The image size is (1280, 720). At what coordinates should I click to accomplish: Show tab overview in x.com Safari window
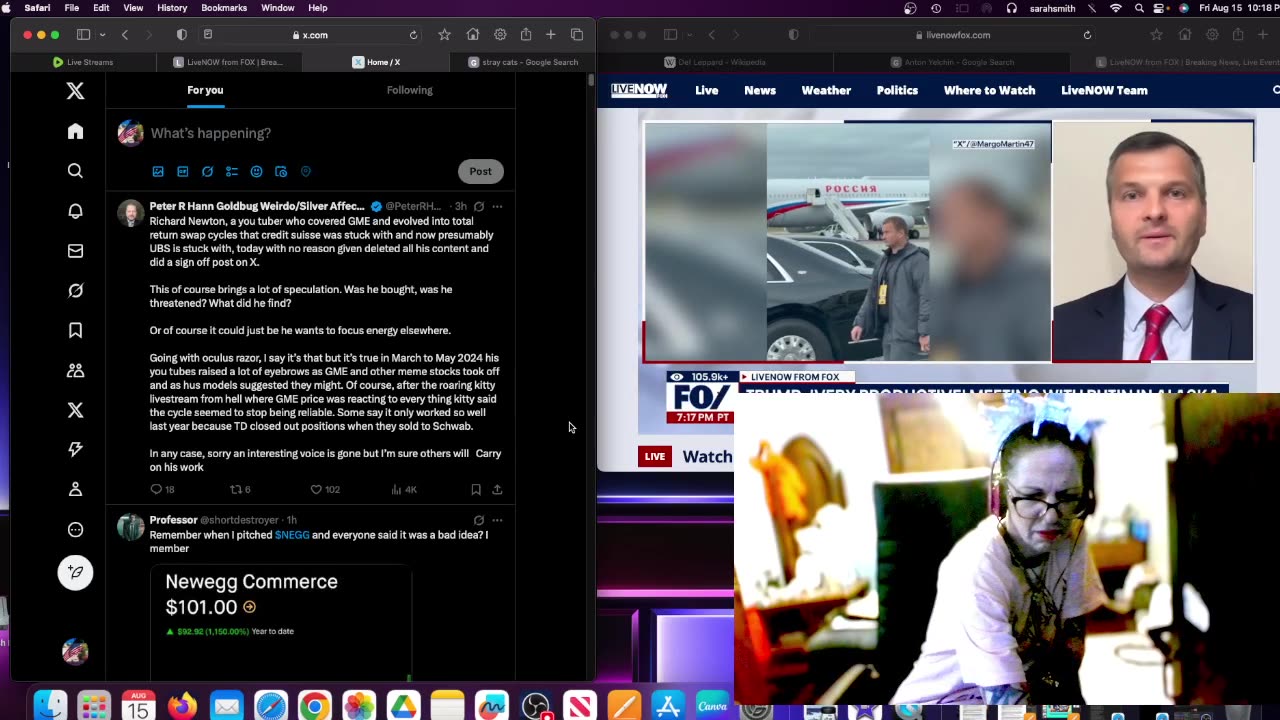tap(577, 35)
